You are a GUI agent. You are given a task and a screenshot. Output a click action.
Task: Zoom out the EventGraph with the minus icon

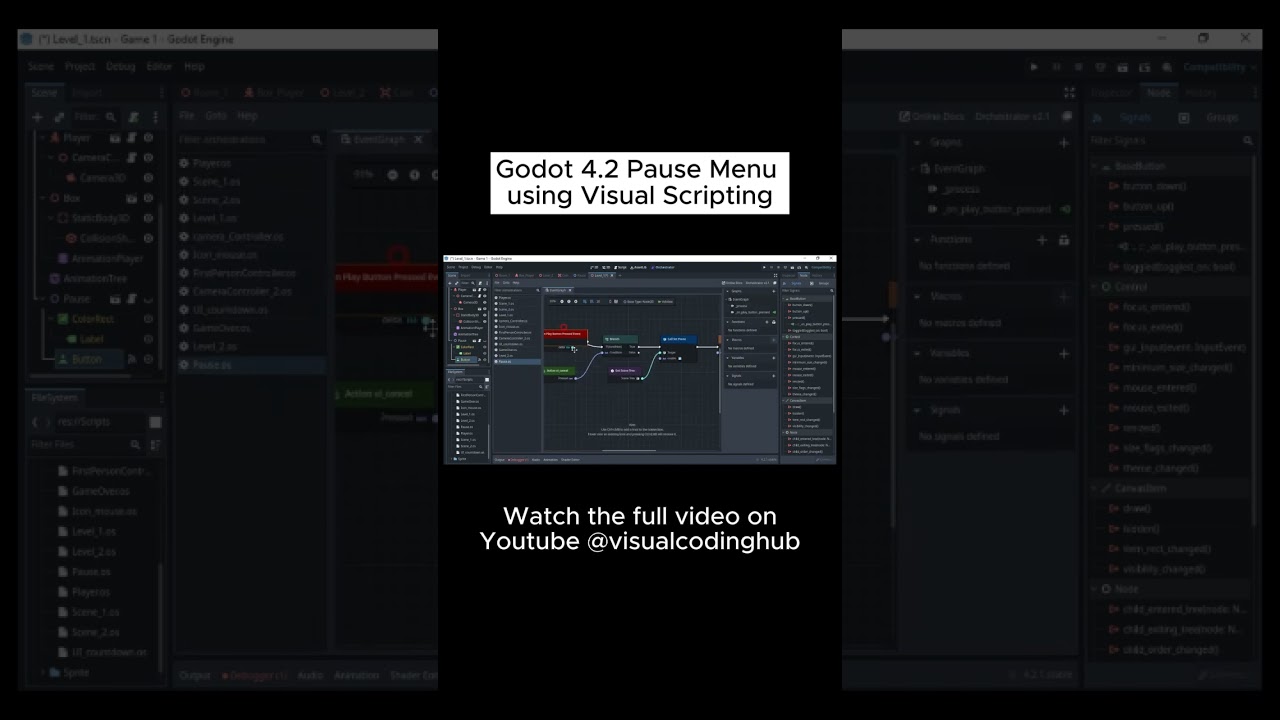click(392, 175)
